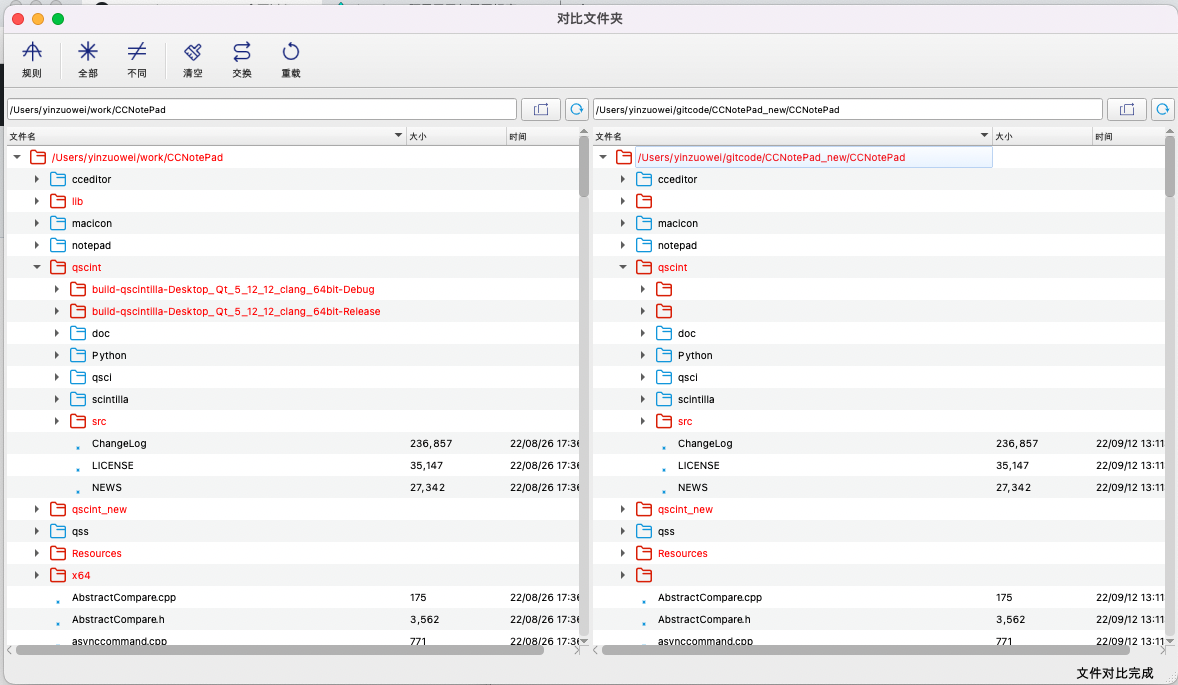Click the left 大小 column header
The width and height of the screenshot is (1178, 685).
455,136
